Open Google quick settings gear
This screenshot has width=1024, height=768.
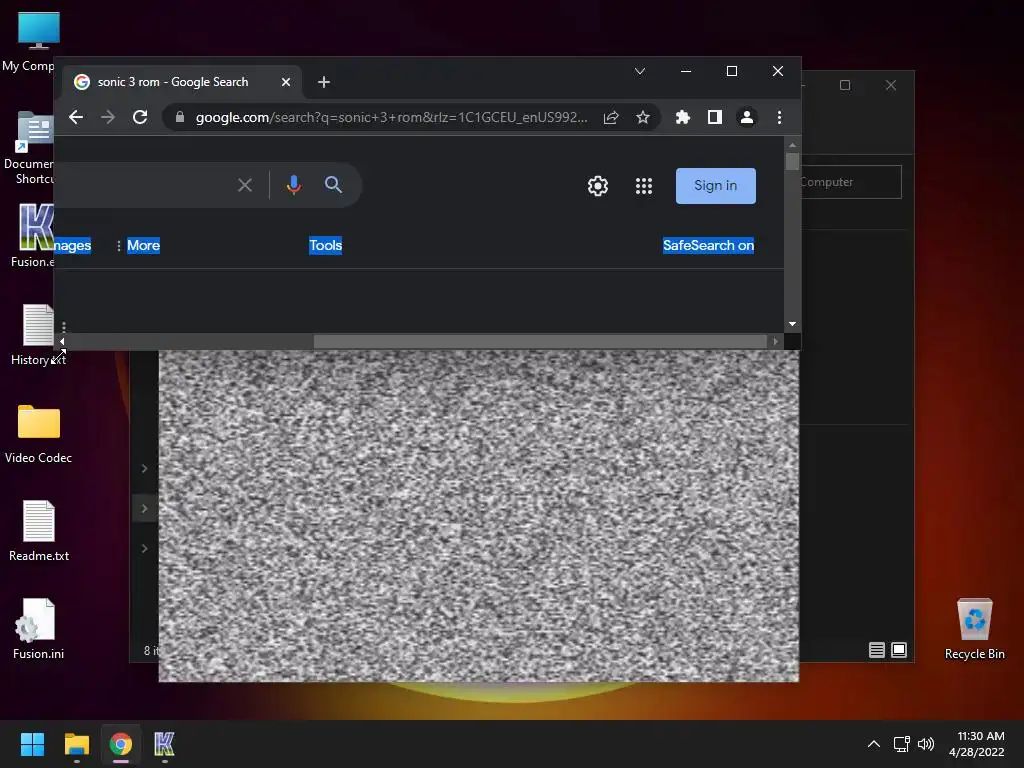pyautogui.click(x=598, y=186)
